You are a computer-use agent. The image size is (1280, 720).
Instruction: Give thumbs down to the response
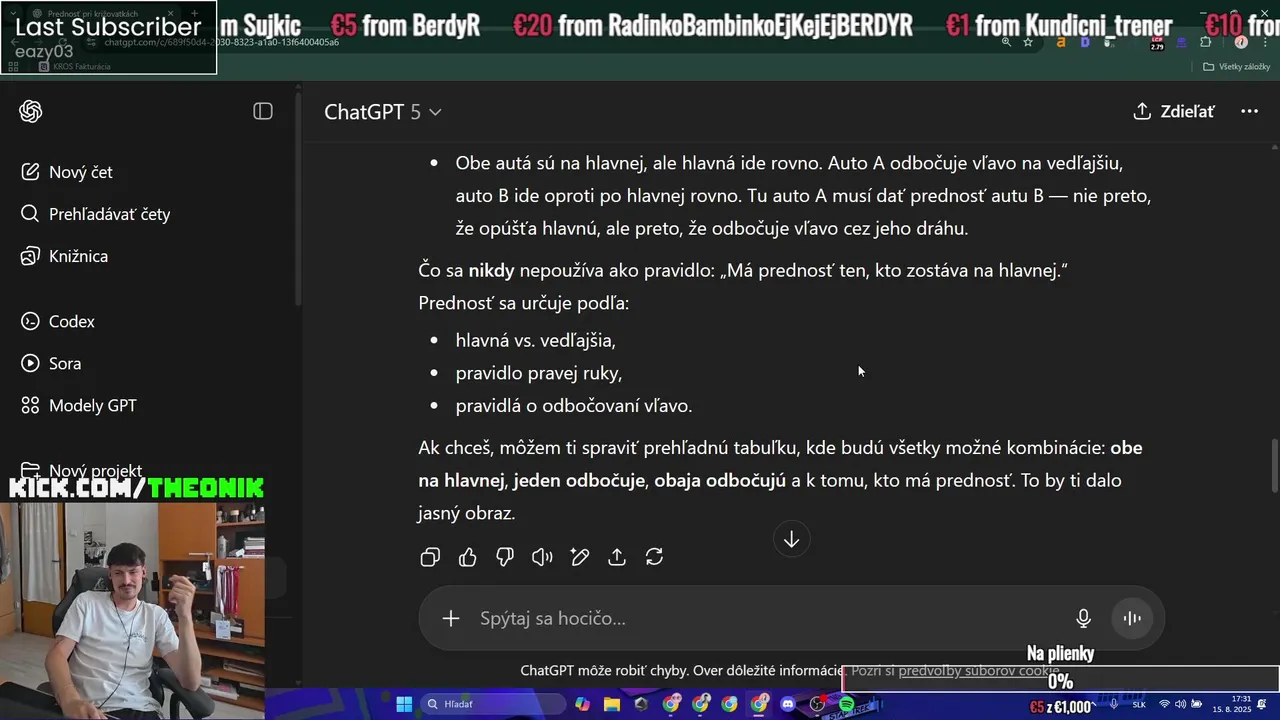point(505,557)
